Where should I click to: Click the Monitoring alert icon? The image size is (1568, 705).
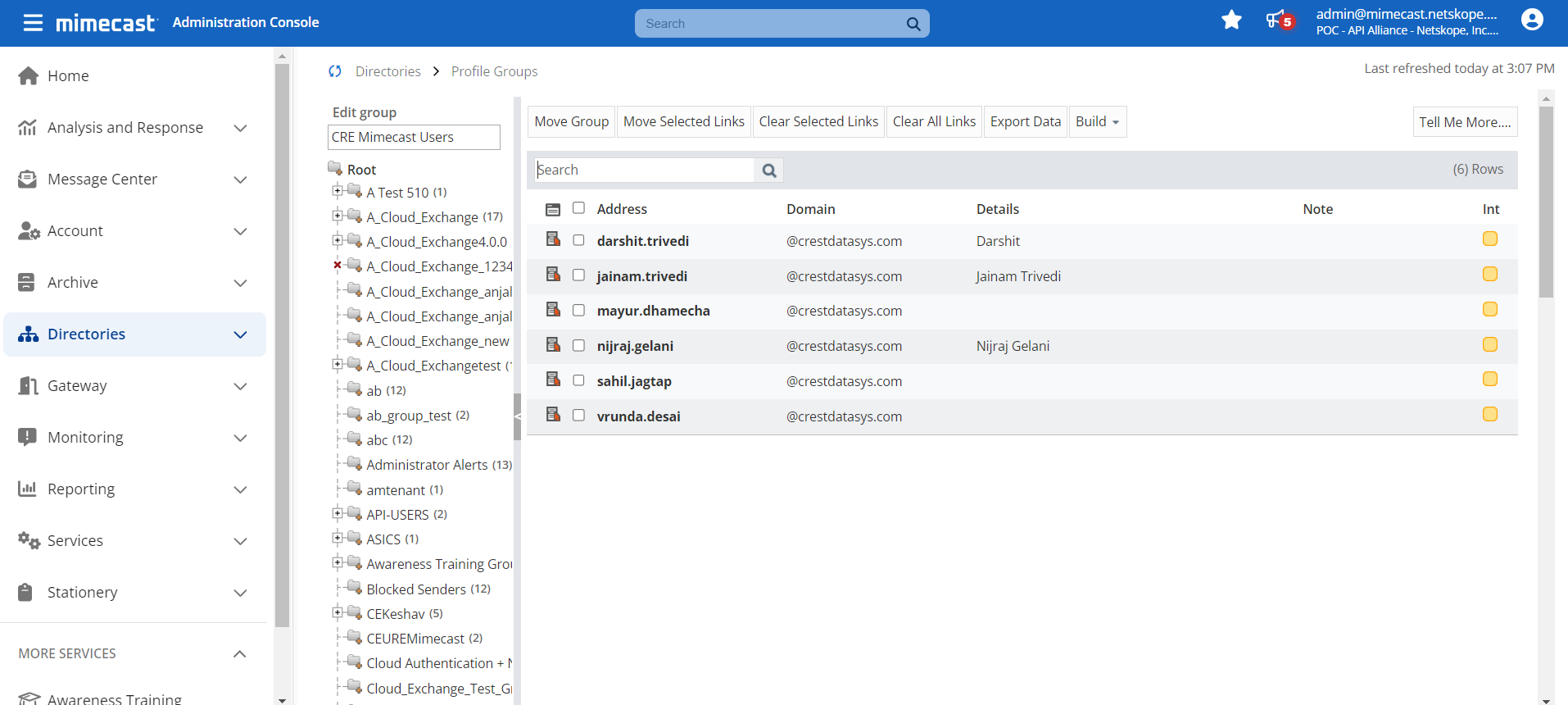point(27,437)
